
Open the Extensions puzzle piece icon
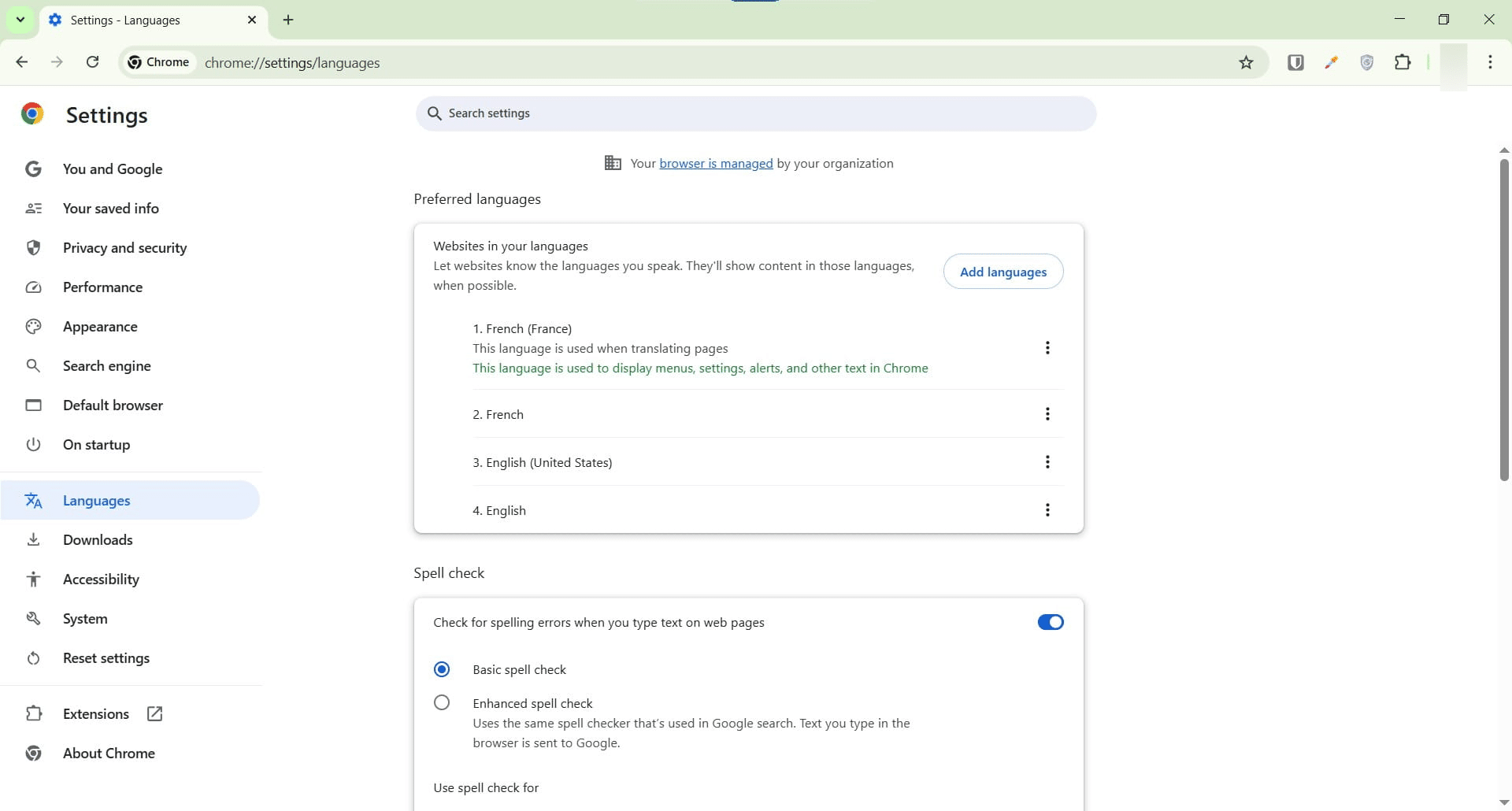(1403, 63)
